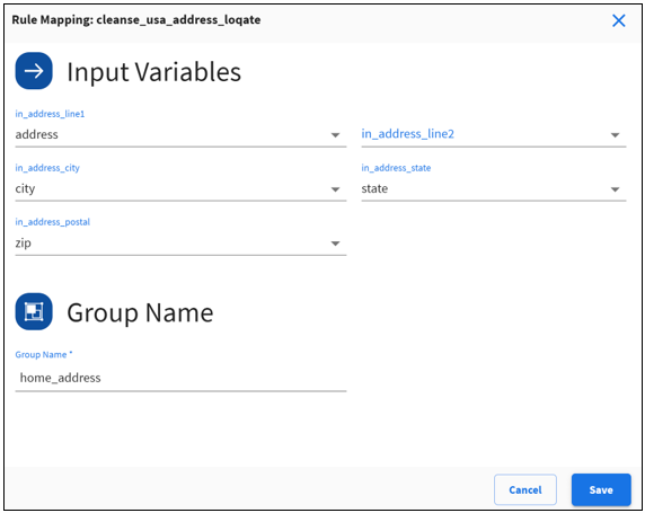This screenshot has height=513, width=645.
Task: Select the 'city' value field
Action: (170, 189)
